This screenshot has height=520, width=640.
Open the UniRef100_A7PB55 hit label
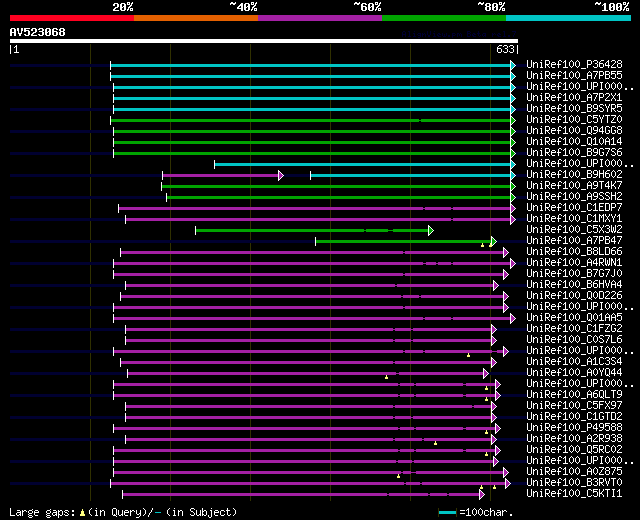[x=574, y=76]
